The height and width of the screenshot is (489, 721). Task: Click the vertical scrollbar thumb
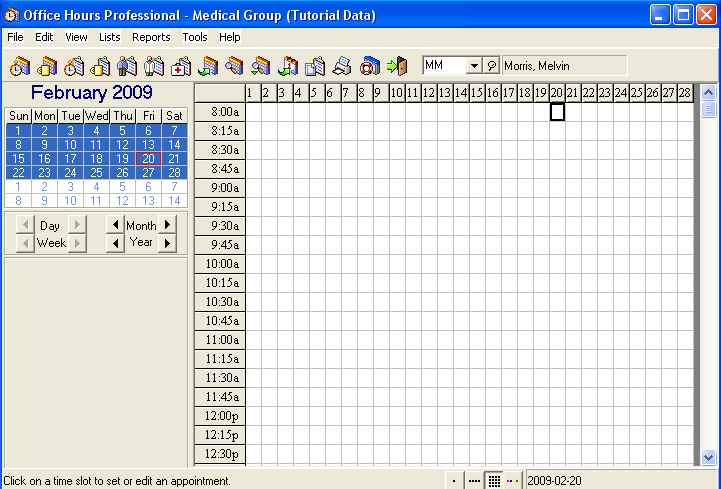click(x=708, y=109)
